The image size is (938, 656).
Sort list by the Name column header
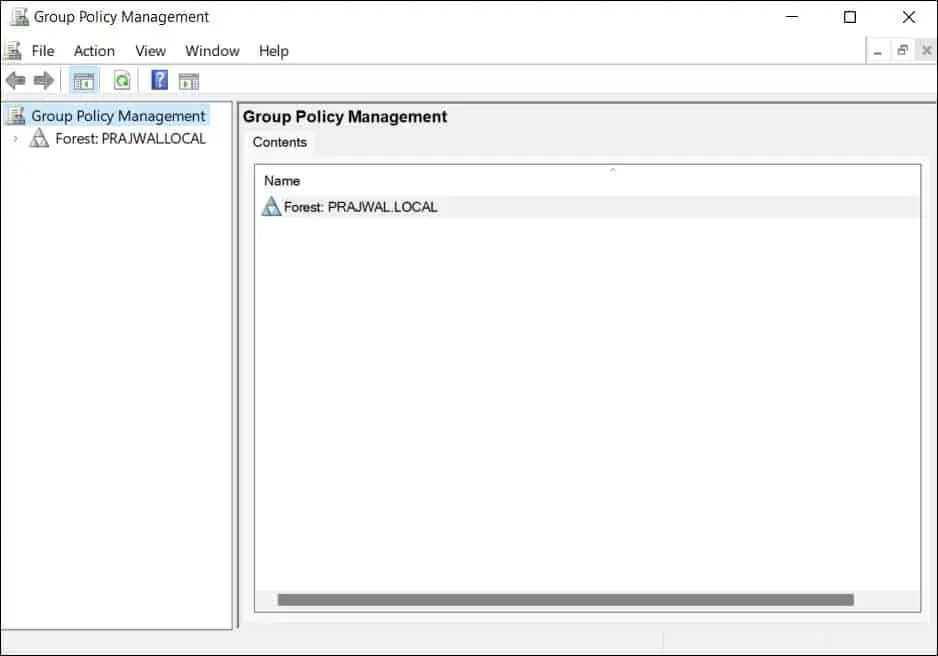[x=282, y=181]
